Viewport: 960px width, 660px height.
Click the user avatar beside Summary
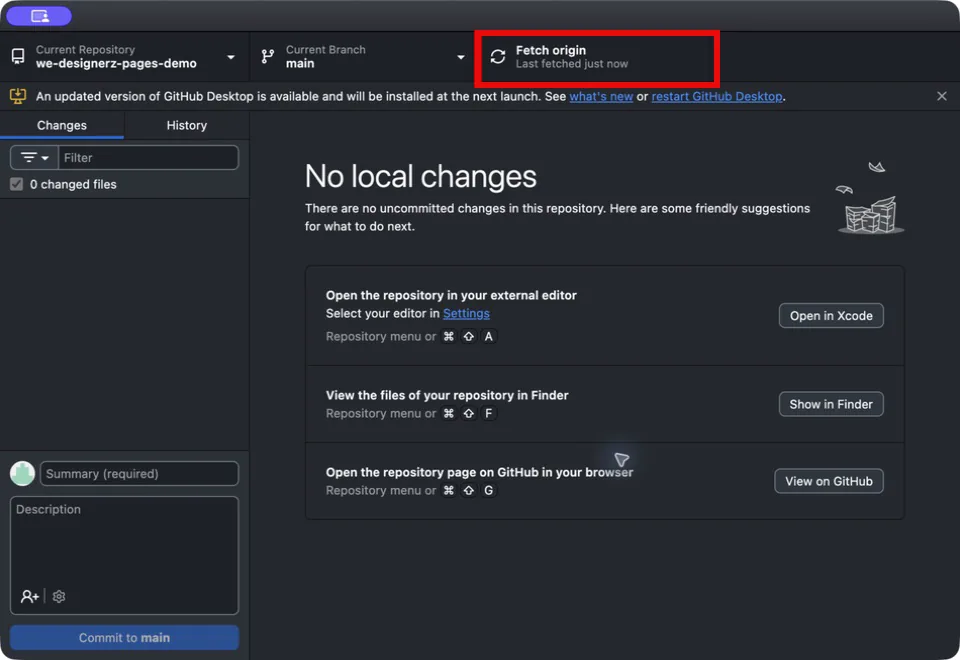pos(23,473)
